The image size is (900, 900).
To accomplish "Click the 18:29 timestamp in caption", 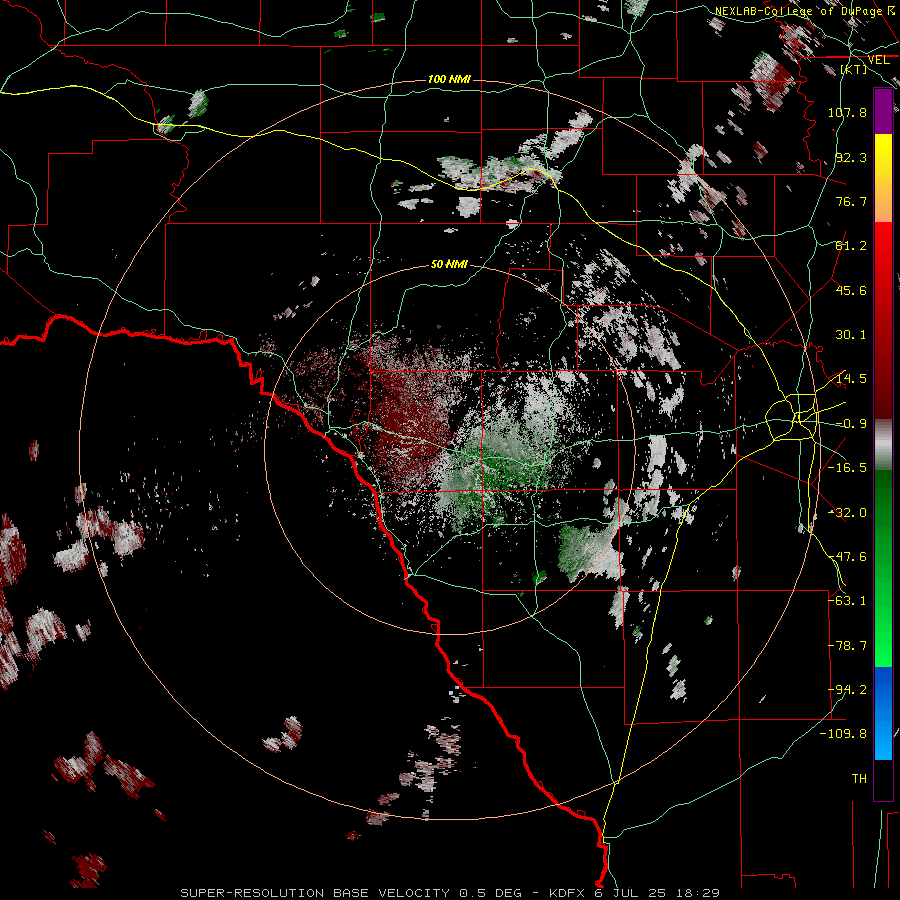I will (697, 893).
